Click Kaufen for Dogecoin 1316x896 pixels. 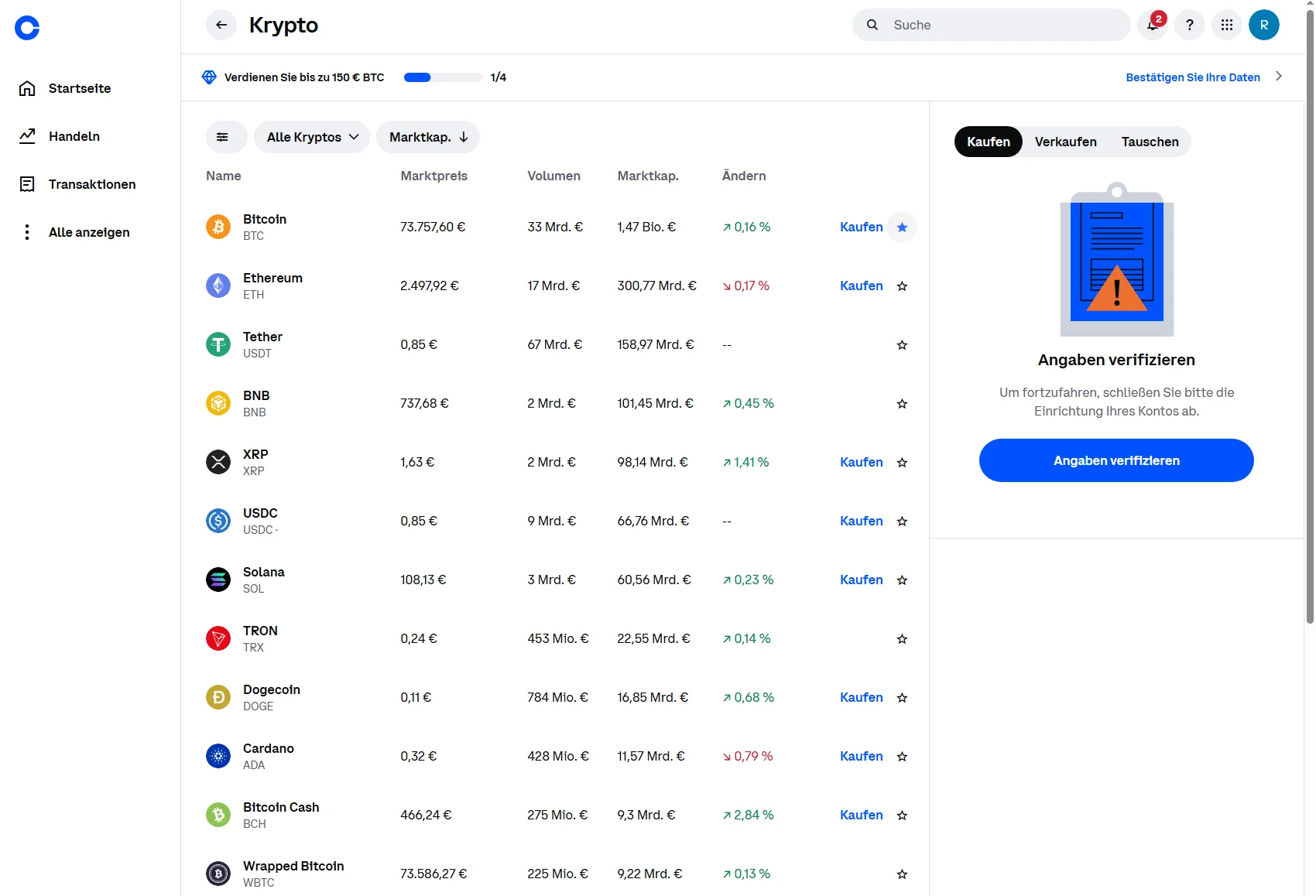862,697
